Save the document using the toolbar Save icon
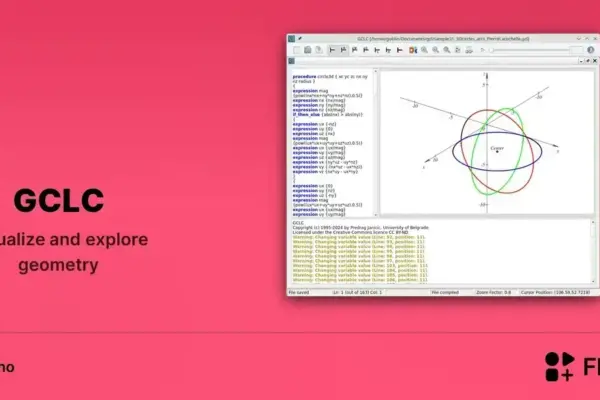The image size is (600, 400). 319,50
